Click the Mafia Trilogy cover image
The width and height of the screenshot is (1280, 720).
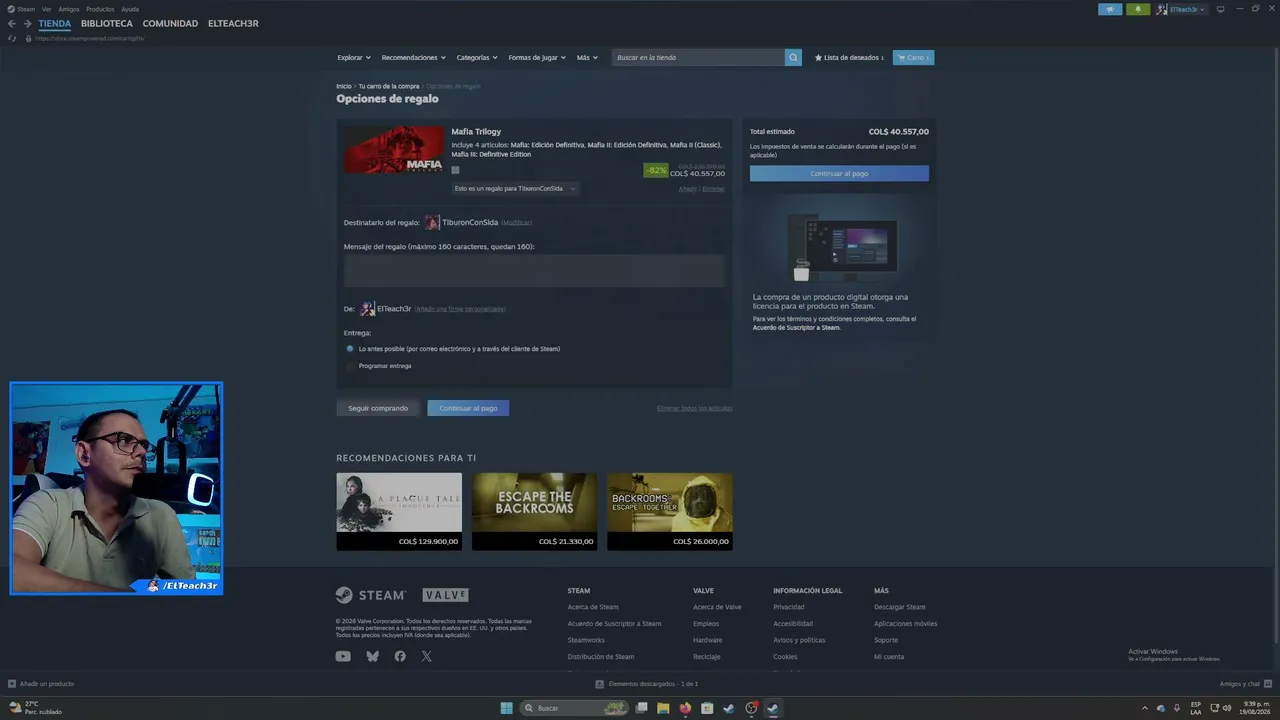tap(394, 150)
